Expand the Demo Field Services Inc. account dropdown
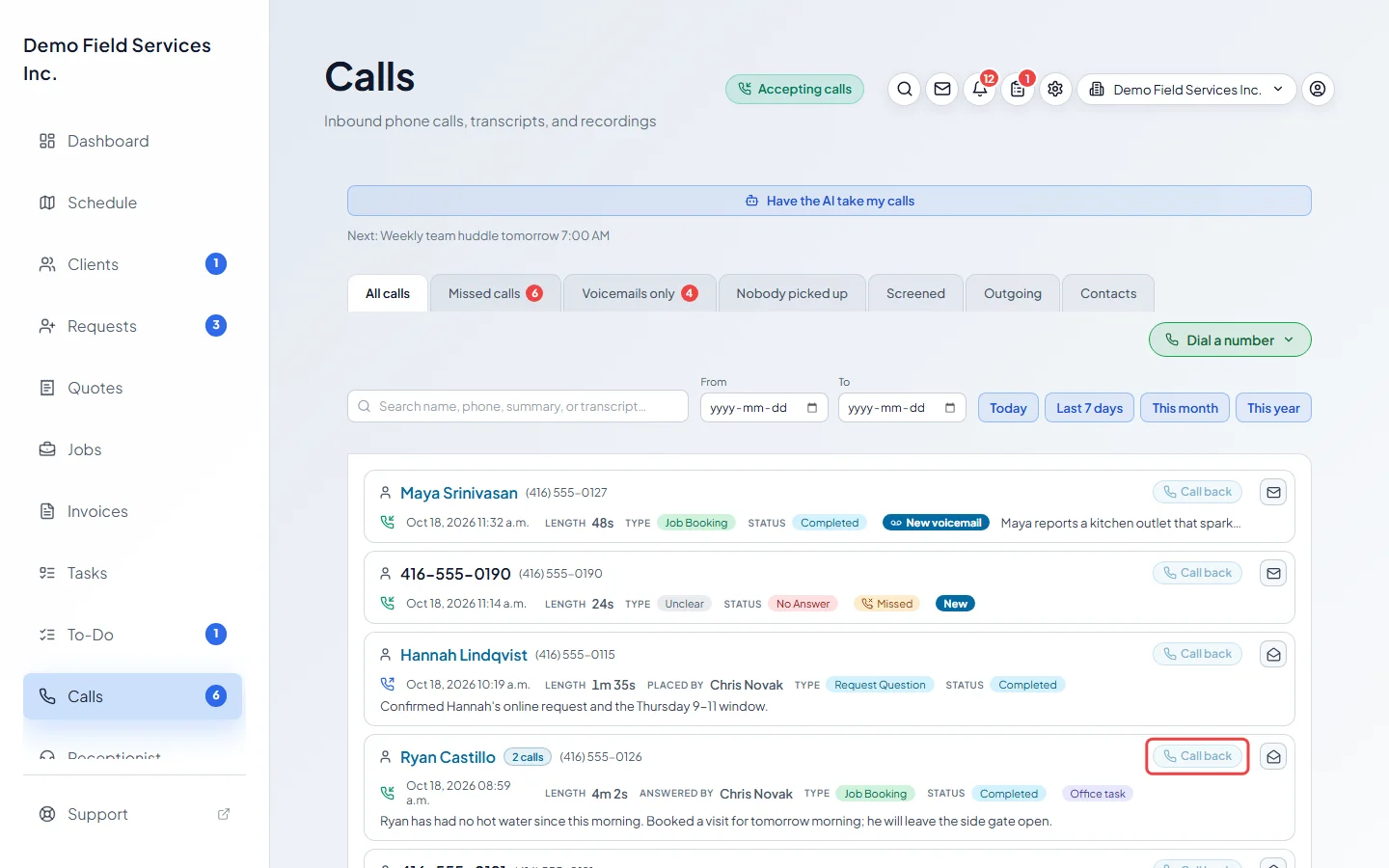 click(x=1186, y=89)
